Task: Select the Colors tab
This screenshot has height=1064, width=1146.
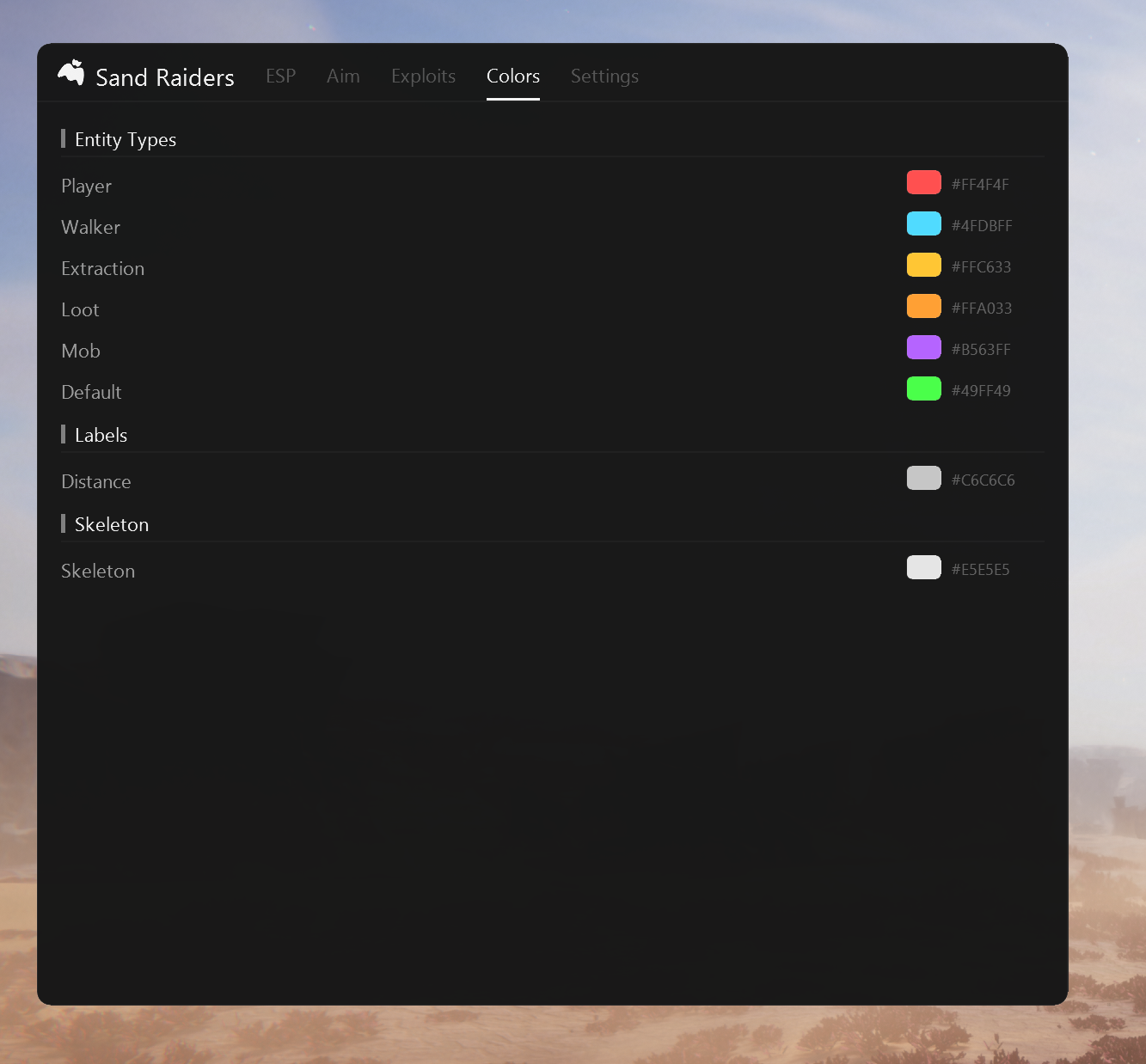Action: click(513, 76)
